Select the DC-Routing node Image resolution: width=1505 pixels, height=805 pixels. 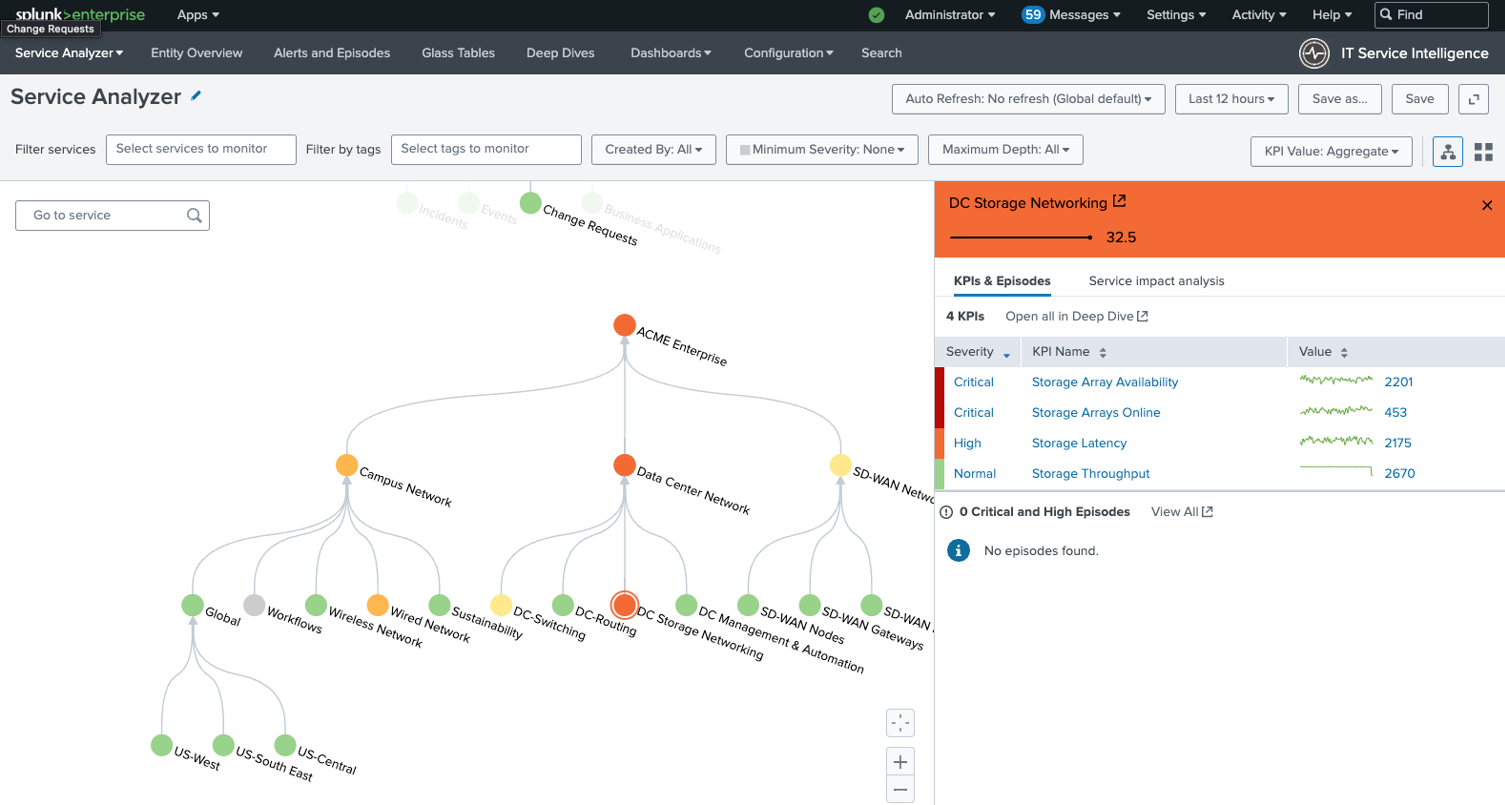[x=563, y=605]
